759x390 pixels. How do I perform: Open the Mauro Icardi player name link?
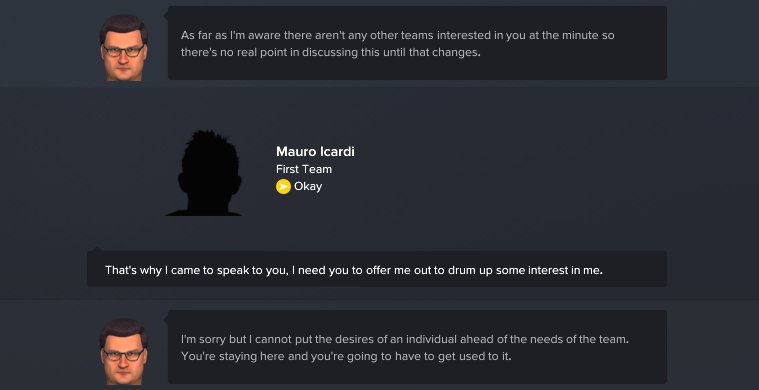(x=315, y=151)
